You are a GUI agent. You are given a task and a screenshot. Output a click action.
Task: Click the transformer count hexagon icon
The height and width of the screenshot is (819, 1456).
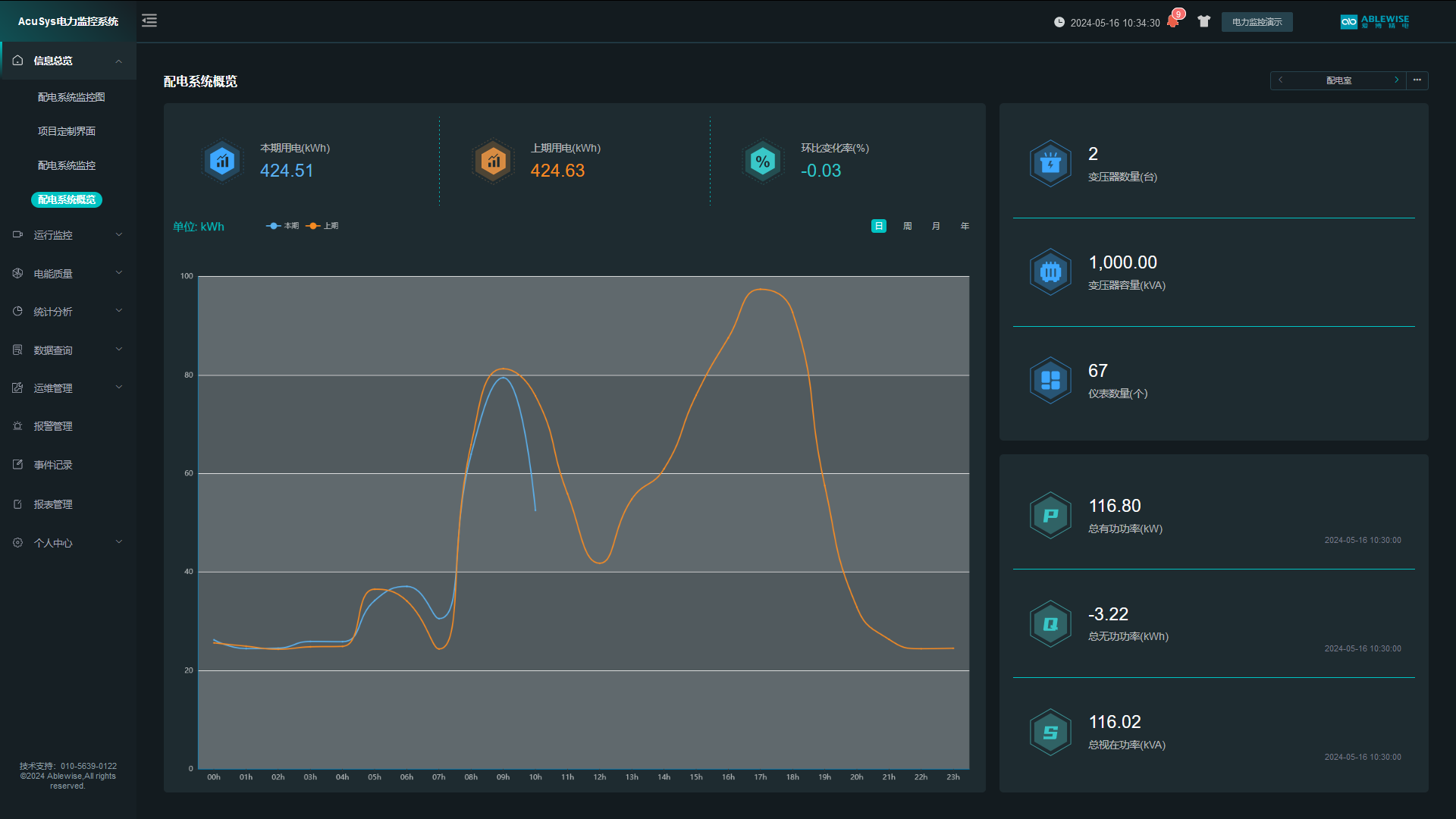[1050, 163]
